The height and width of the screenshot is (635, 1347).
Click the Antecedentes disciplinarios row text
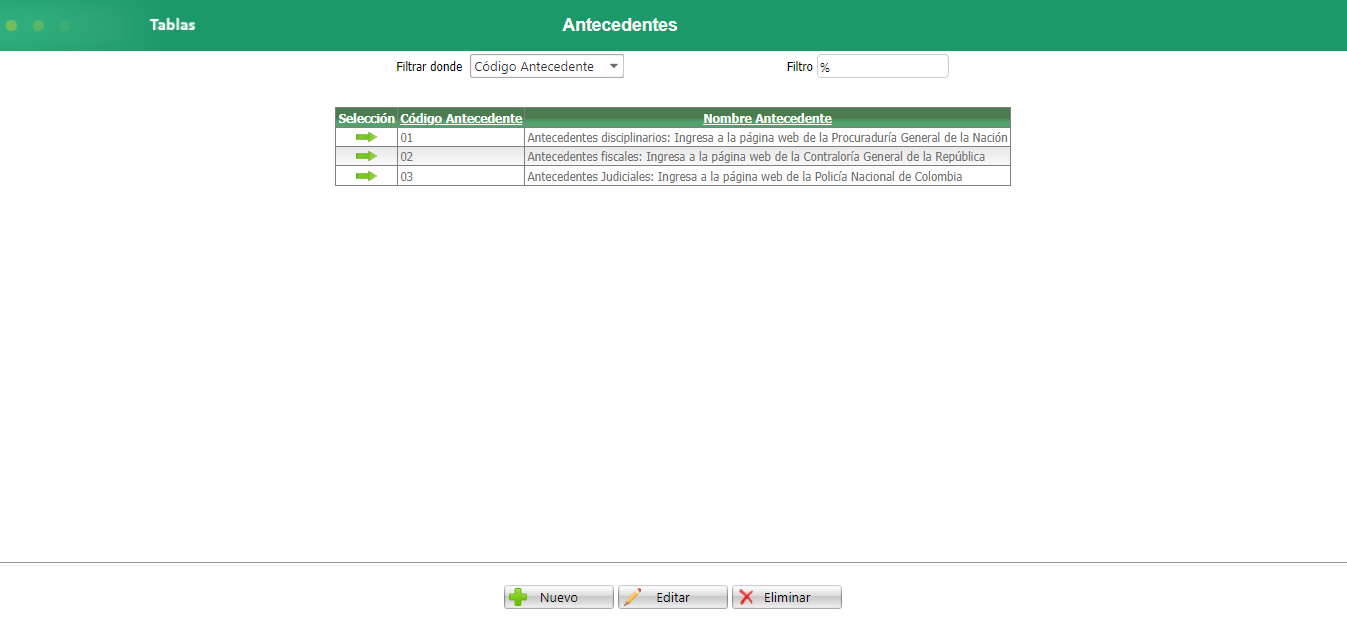tap(767, 137)
